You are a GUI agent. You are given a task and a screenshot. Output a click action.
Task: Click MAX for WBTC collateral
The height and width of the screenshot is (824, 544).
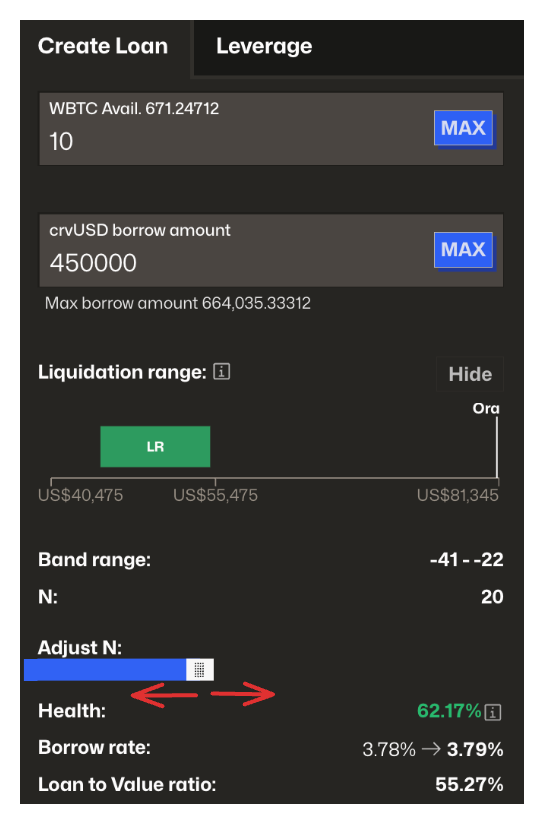463,128
